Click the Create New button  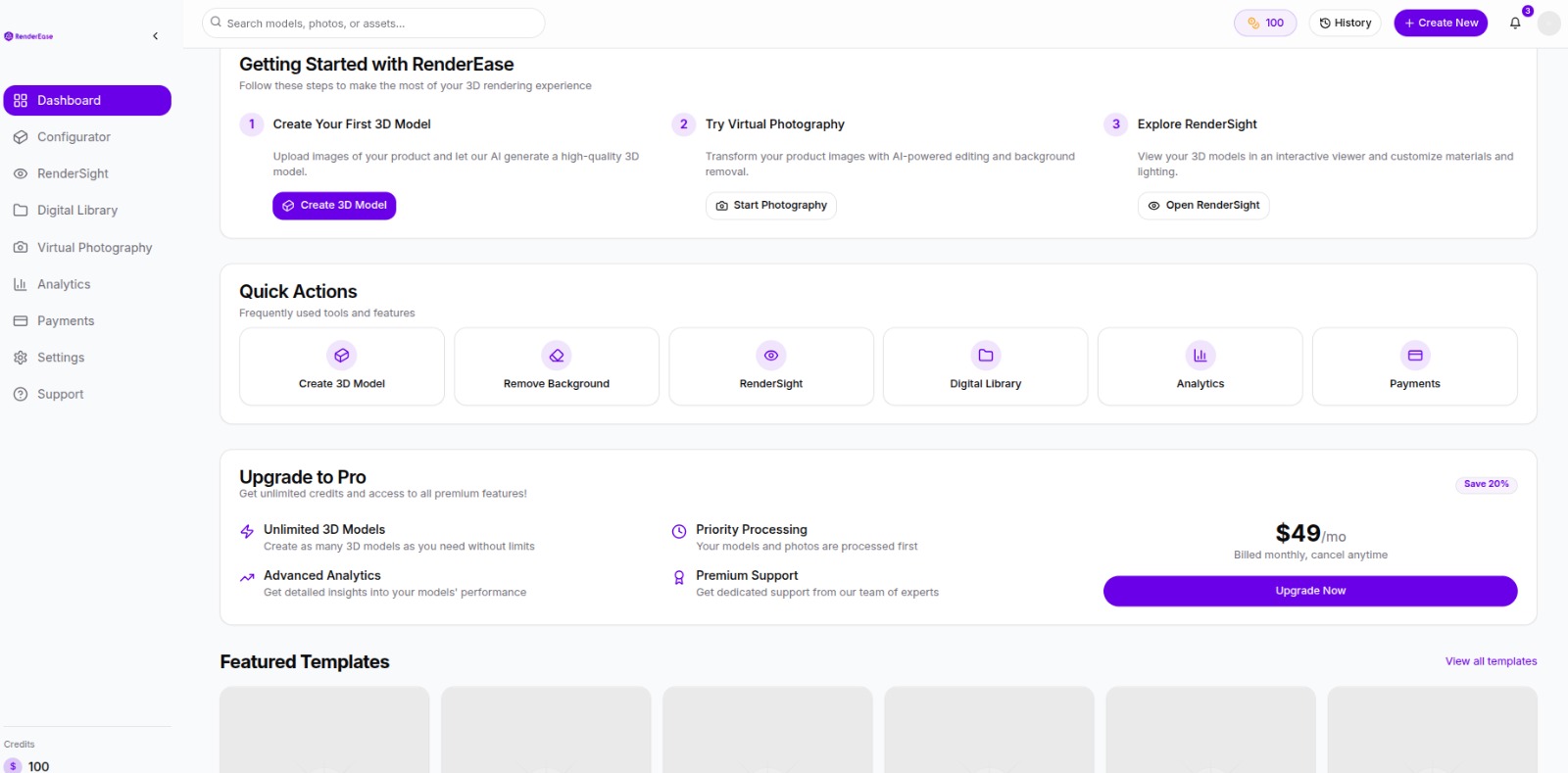(x=1441, y=23)
